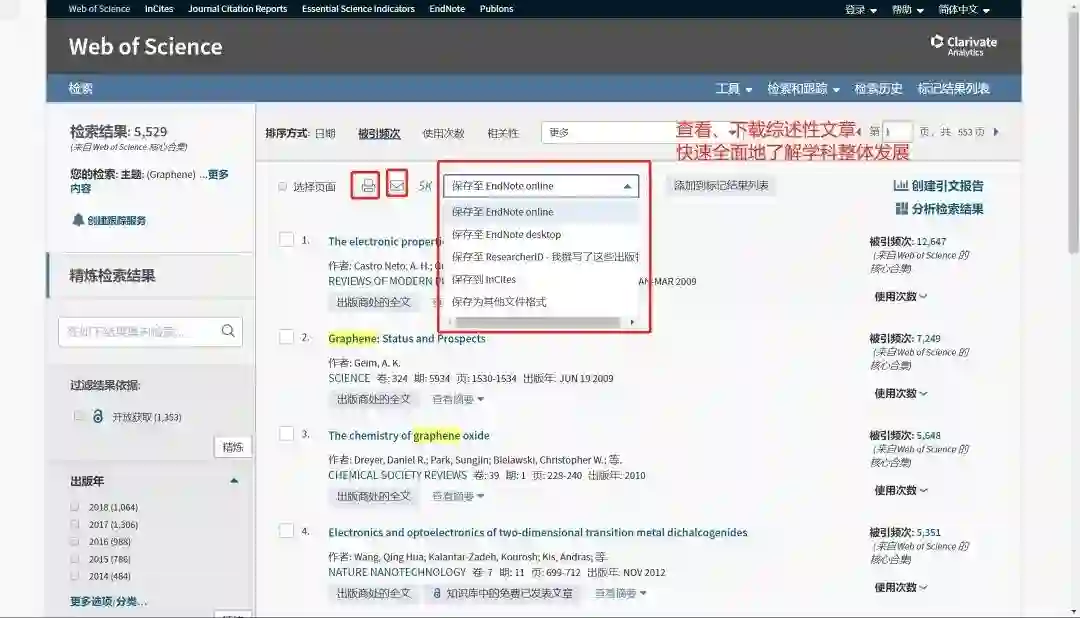
Task: Open Essential Science Indicators link
Action: tap(358, 9)
